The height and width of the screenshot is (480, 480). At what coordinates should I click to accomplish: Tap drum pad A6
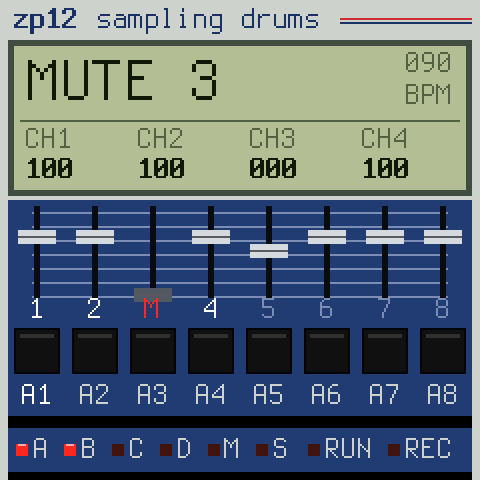point(327,351)
